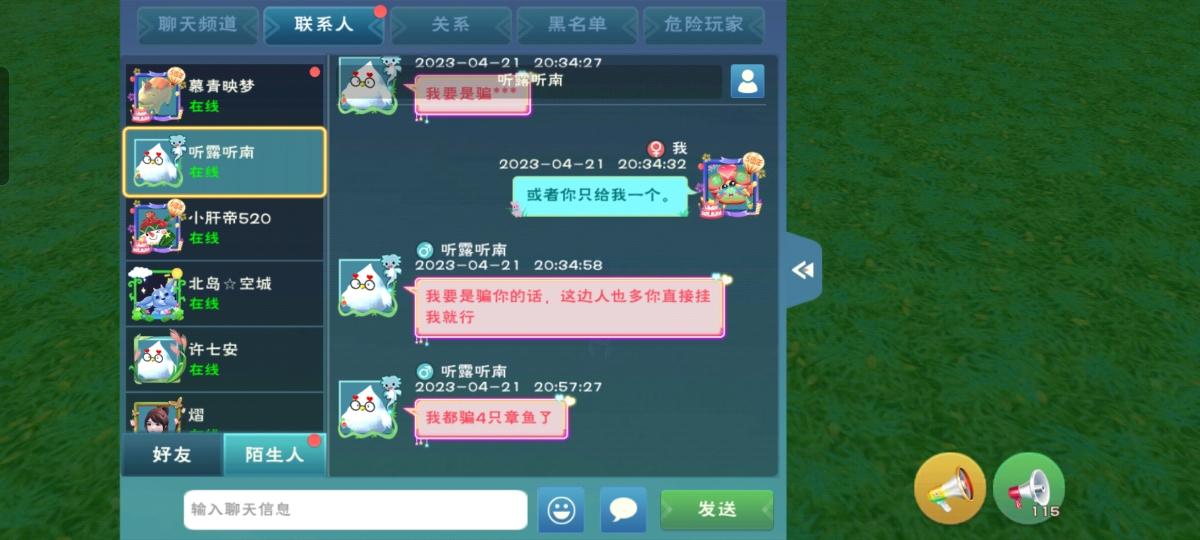This screenshot has height=540, width=1200.
Task: Switch to the 聊天频道 tab
Action: (x=198, y=25)
